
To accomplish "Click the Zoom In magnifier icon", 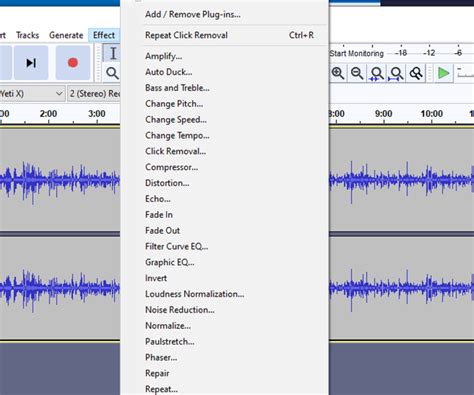I will pyautogui.click(x=338, y=73).
